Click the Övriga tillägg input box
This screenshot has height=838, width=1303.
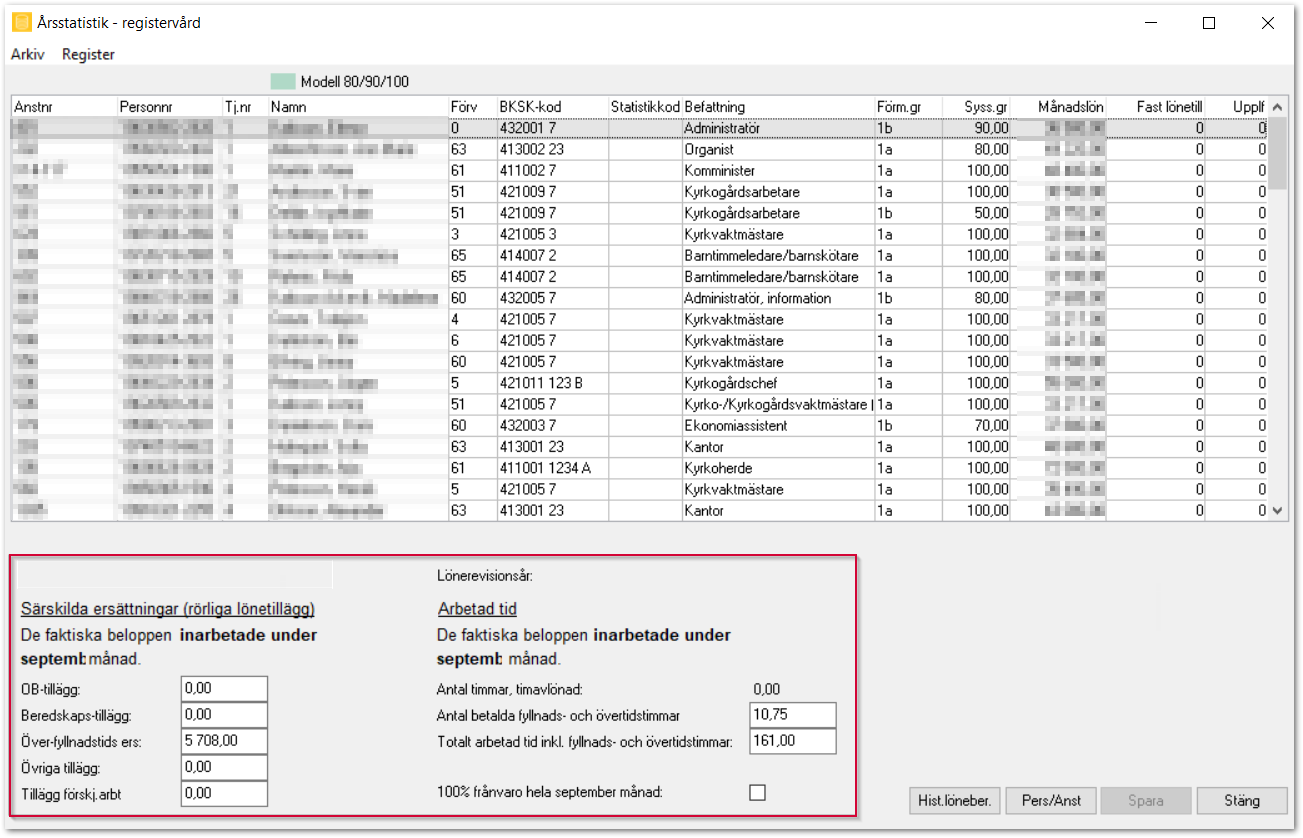pyautogui.click(x=225, y=767)
